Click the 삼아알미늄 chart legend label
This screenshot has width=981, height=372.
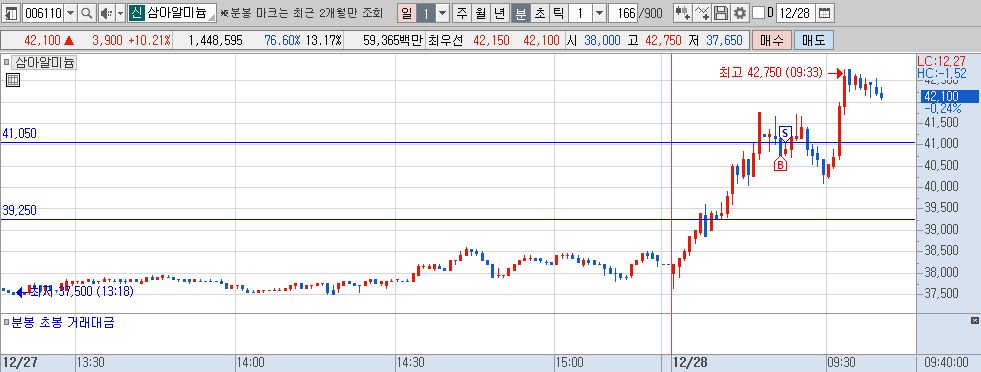pyautogui.click(x=44, y=62)
